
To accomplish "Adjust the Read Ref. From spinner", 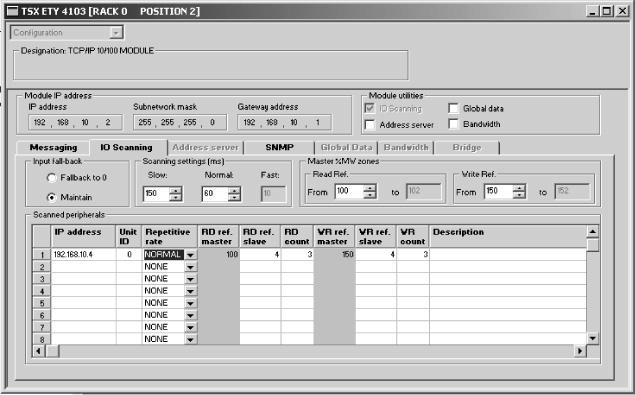I will tap(370, 191).
